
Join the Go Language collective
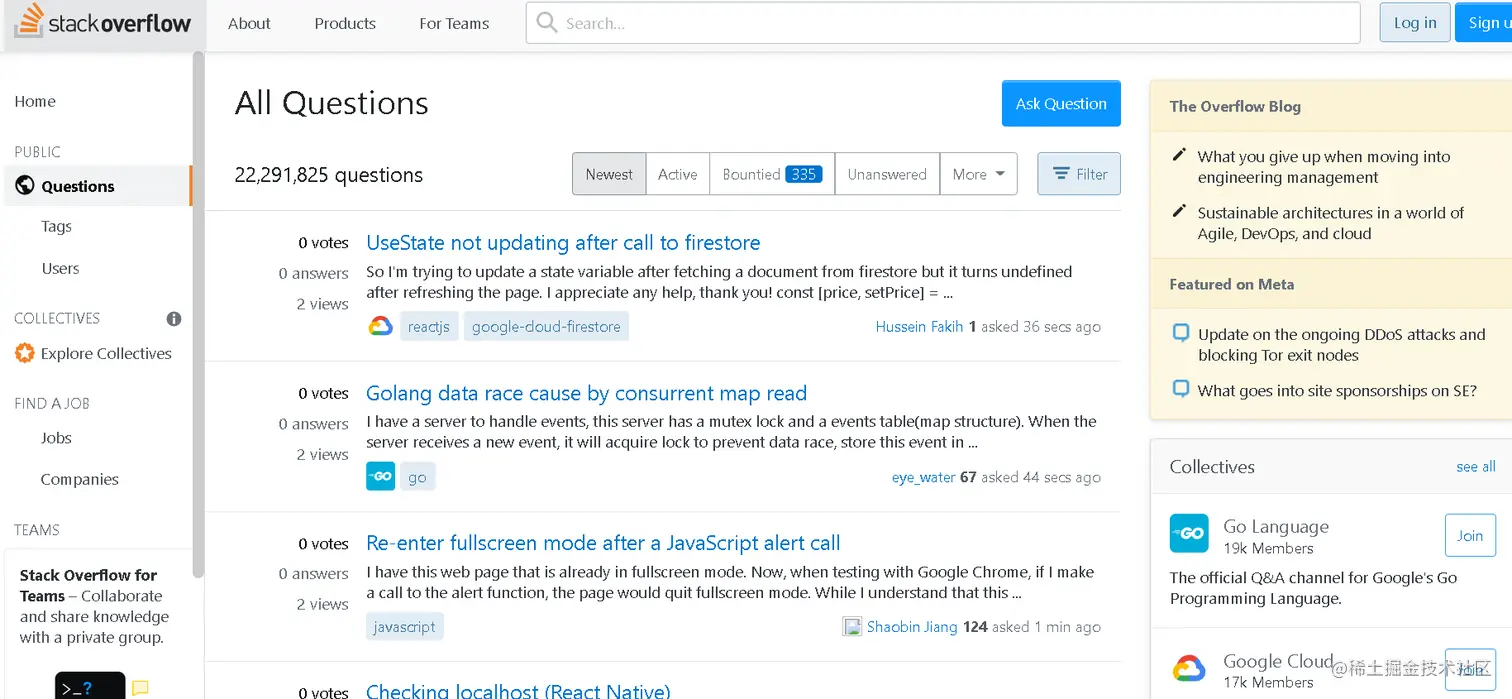pyautogui.click(x=1470, y=536)
